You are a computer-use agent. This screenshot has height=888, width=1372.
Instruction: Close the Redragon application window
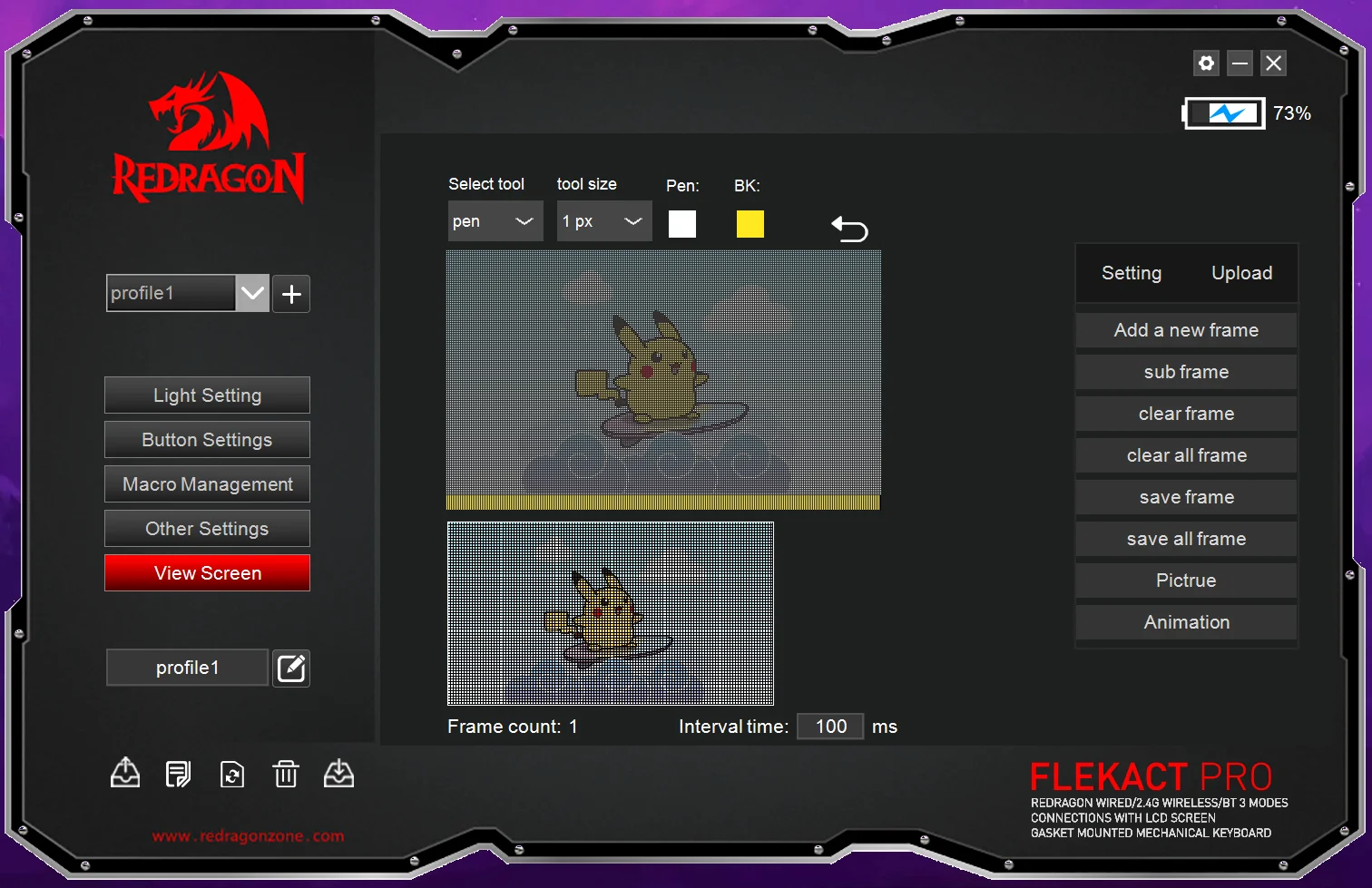[1273, 63]
